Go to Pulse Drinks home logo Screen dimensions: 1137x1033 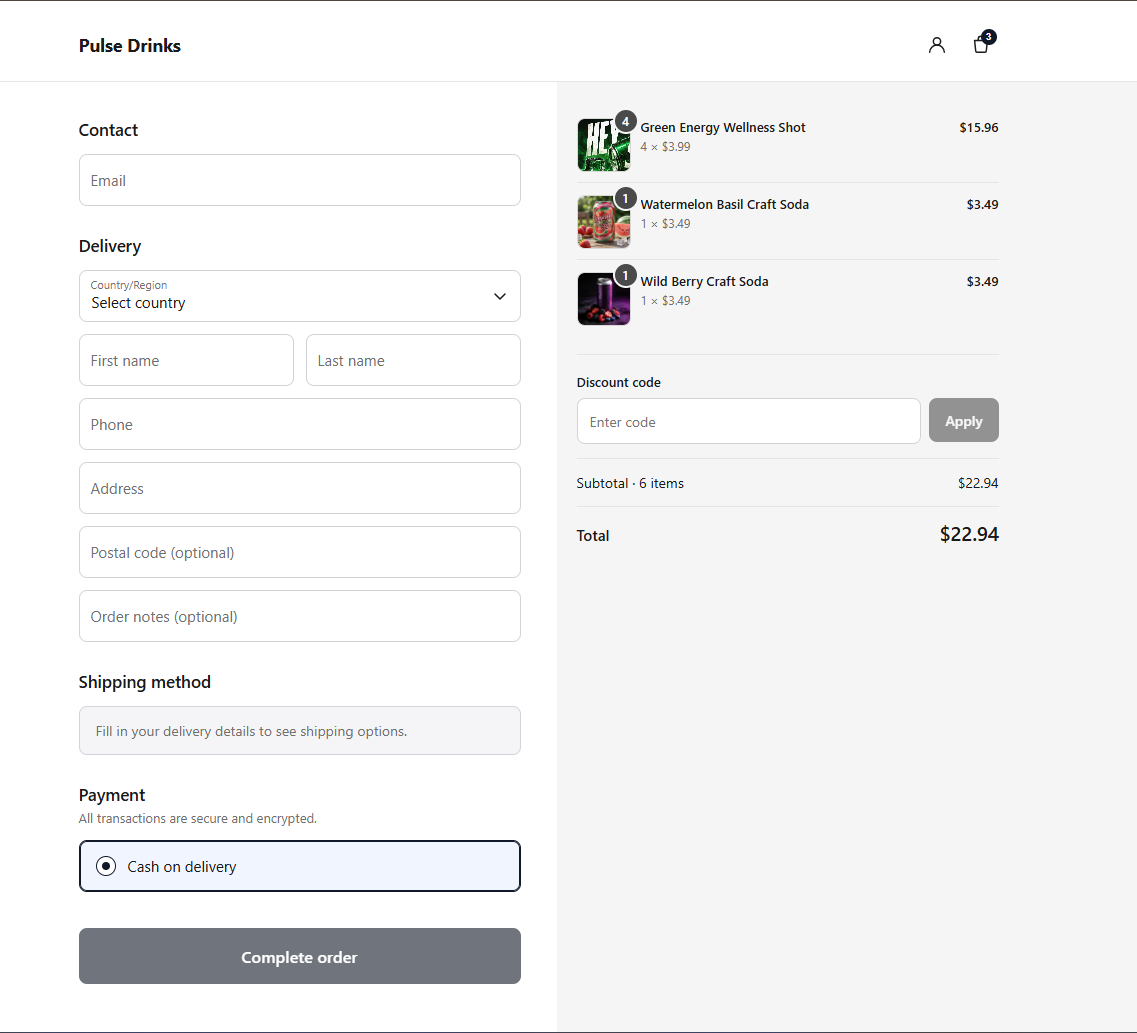pos(130,46)
